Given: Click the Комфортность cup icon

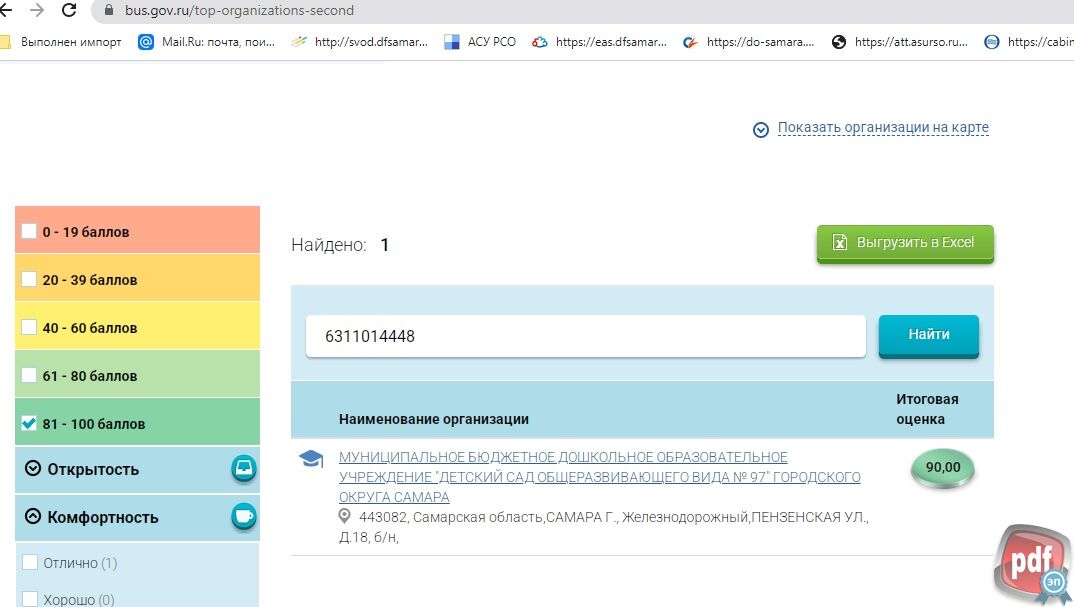Looking at the screenshot, I should 243,516.
